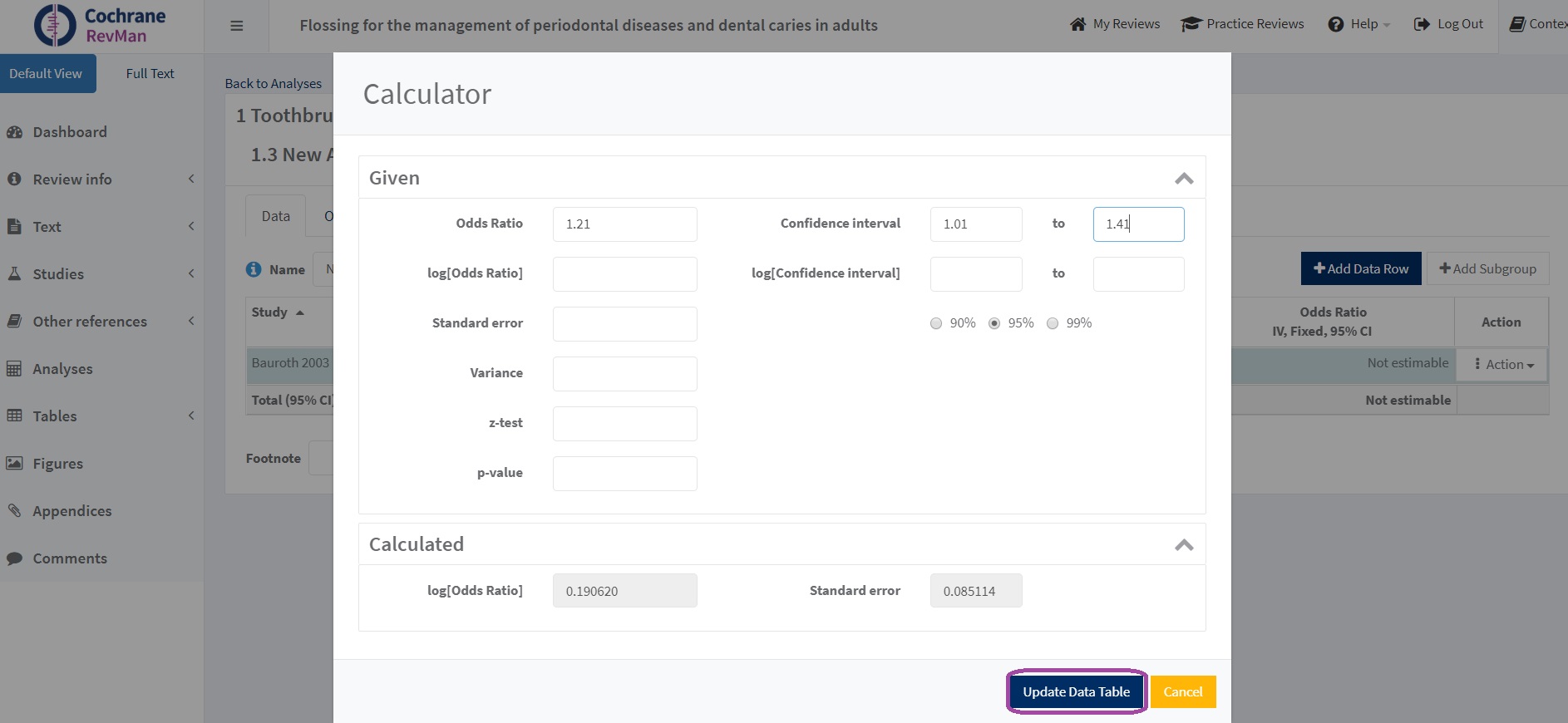This screenshot has width=1568, height=723.
Task: Open the Help dropdown menu
Action: (x=1359, y=24)
